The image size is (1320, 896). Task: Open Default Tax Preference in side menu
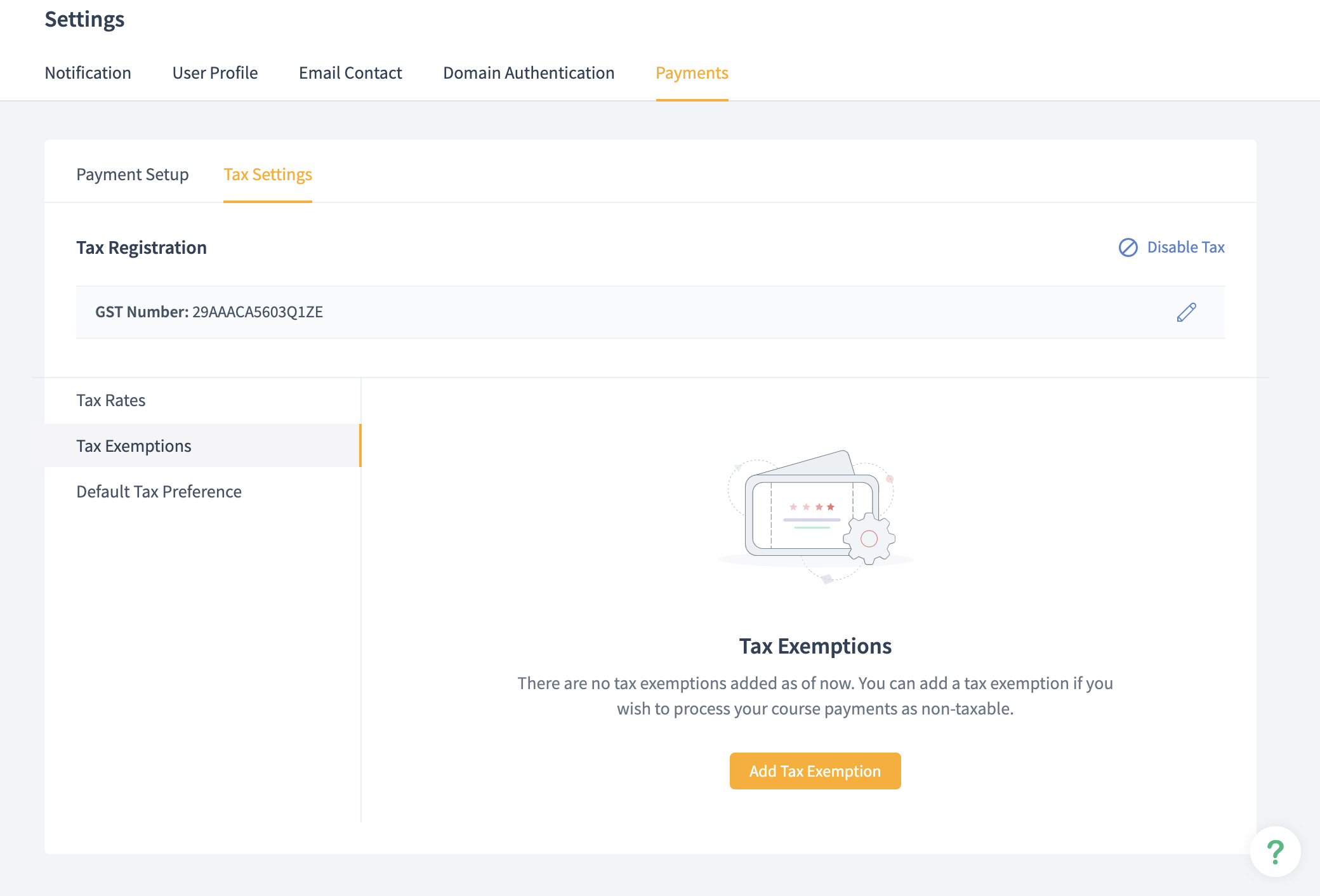click(x=159, y=492)
